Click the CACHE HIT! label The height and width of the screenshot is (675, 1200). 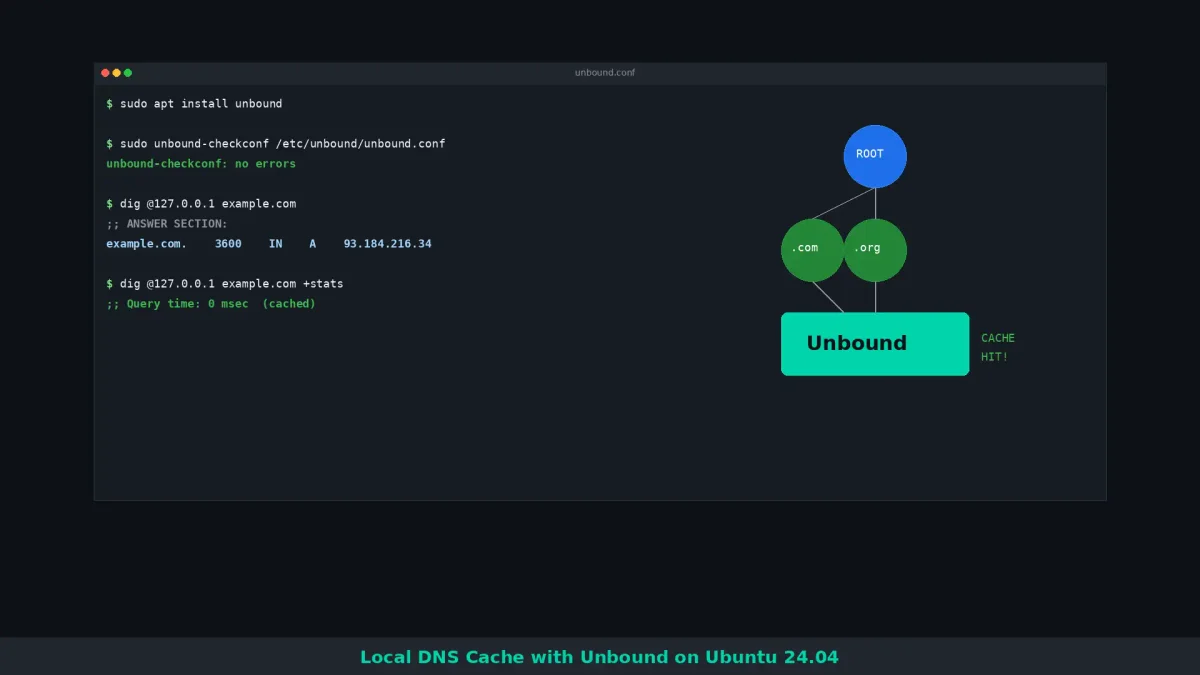coord(998,347)
